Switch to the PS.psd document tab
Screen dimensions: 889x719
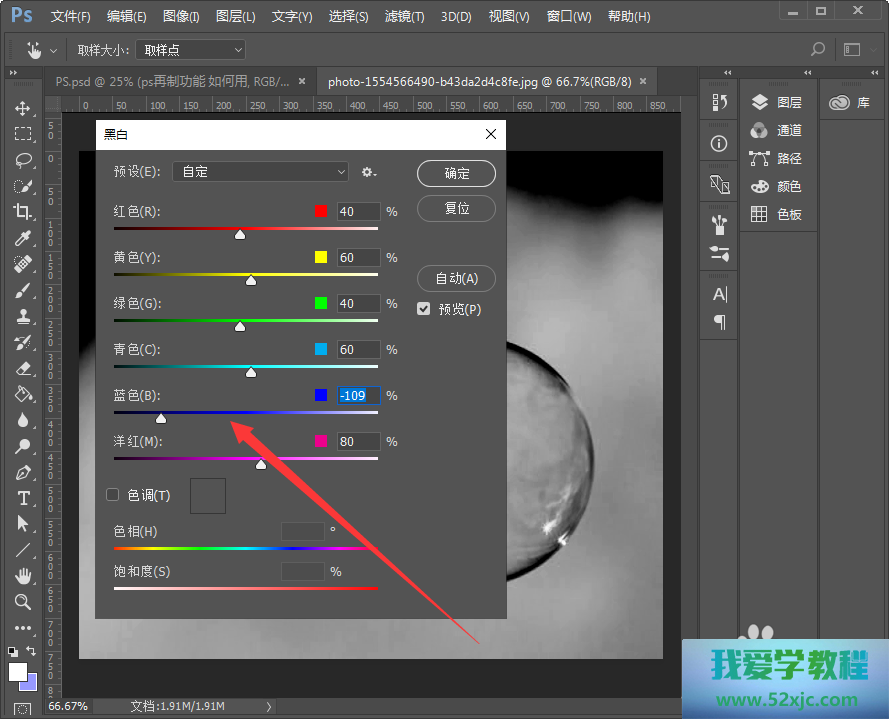point(172,81)
